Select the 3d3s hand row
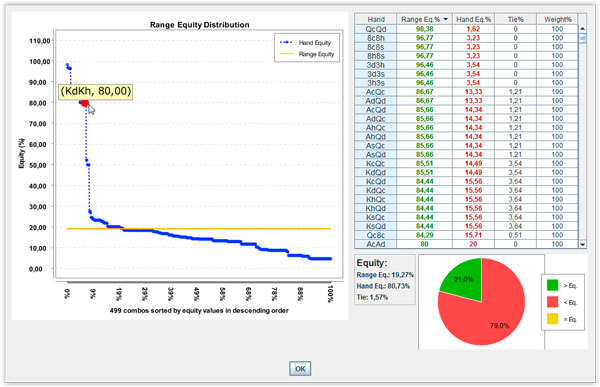Image resolution: width=600 pixels, height=387 pixels. pyautogui.click(x=466, y=74)
